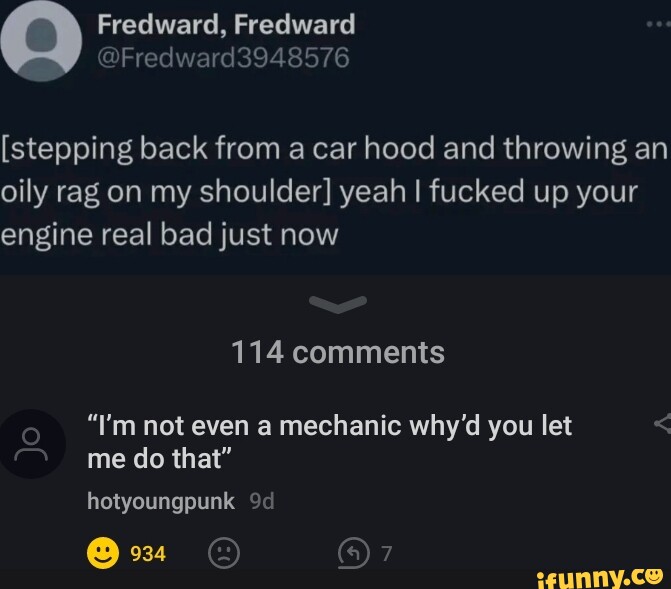This screenshot has width=671, height=589.
Task: Open the 114 comments section header
Action: click(338, 352)
